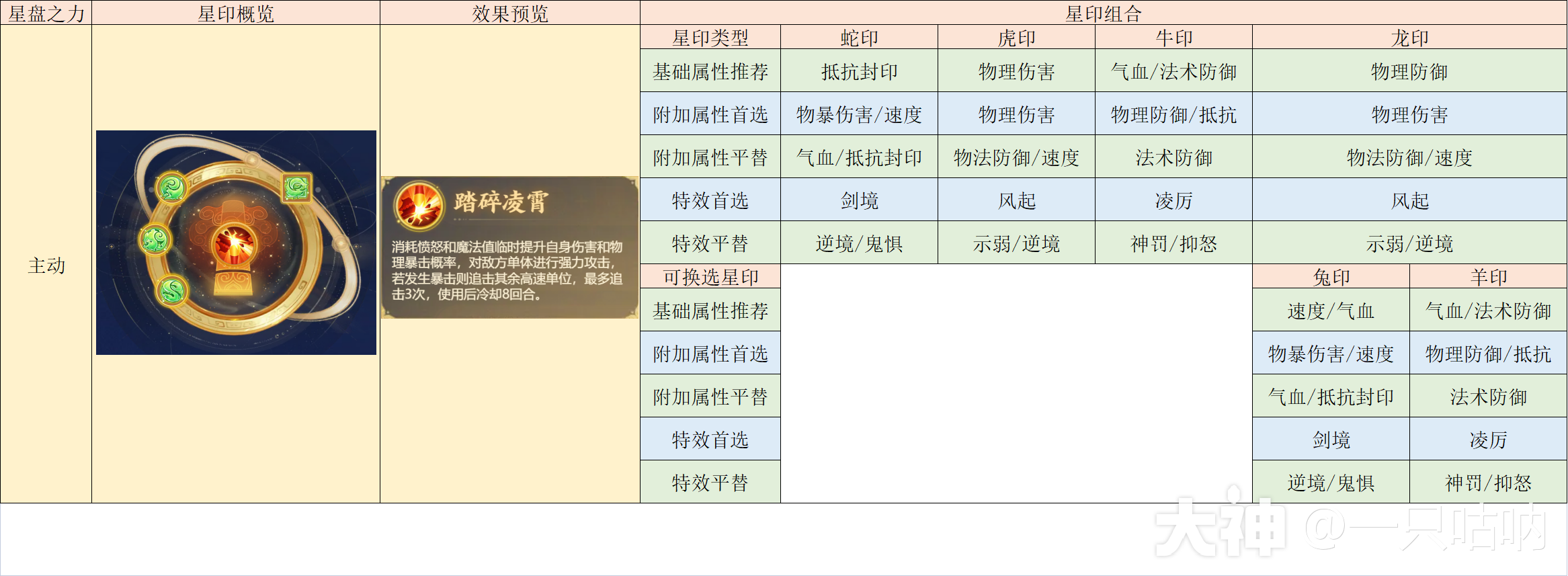The height and width of the screenshot is (576, 1568).
Task: Select the 蛇印 column header
Action: coord(860,37)
